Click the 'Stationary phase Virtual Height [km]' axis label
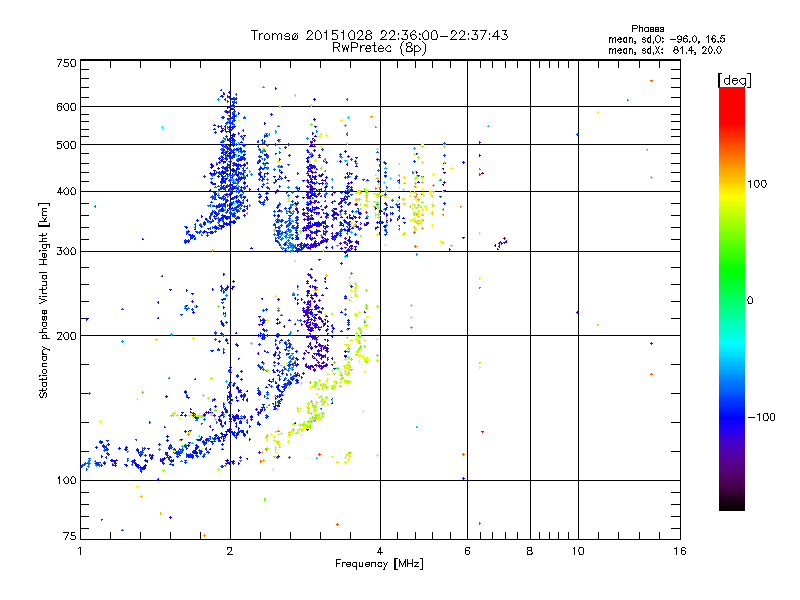 (x=43, y=300)
